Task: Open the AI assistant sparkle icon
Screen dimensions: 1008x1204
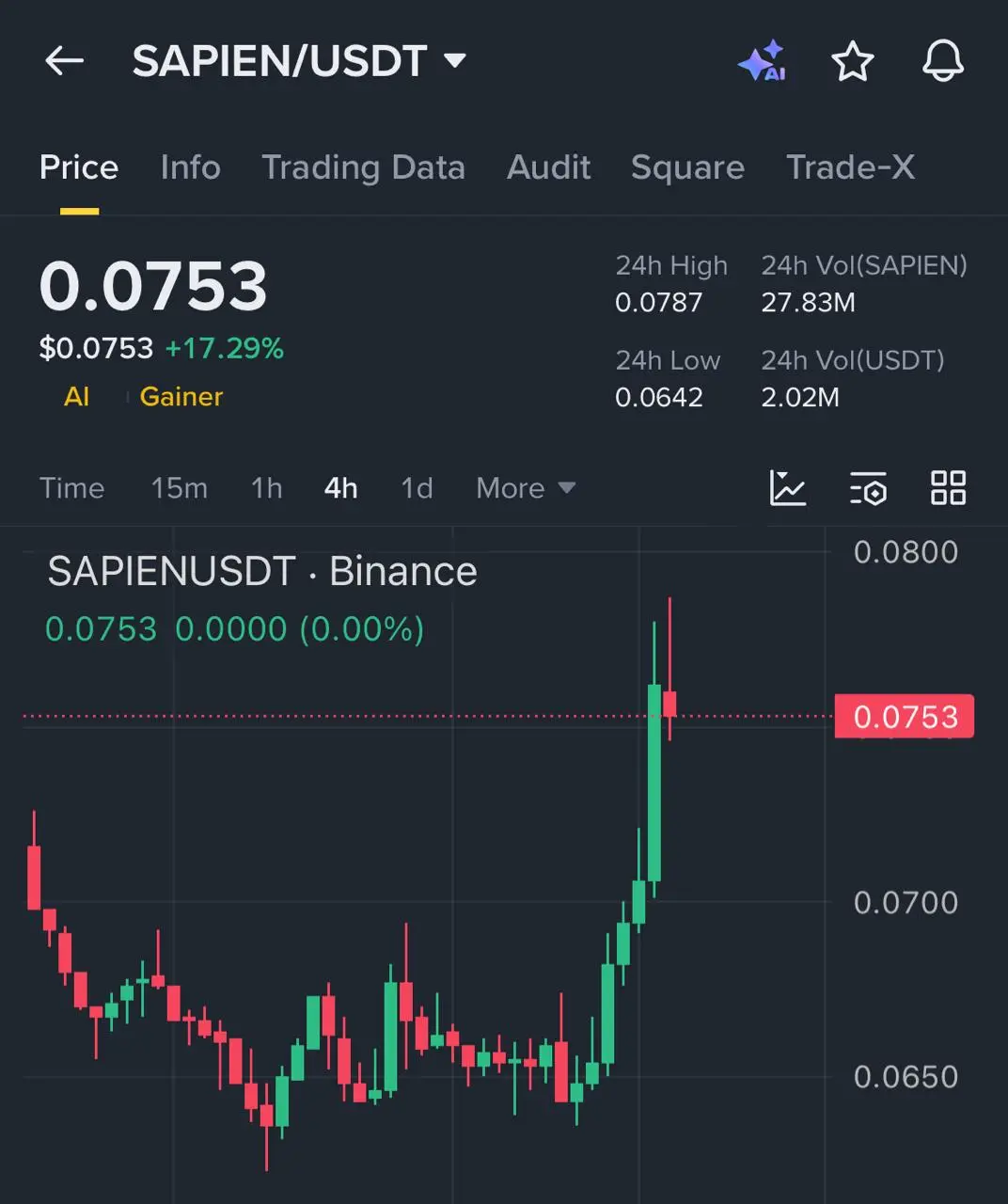Action: 762,61
